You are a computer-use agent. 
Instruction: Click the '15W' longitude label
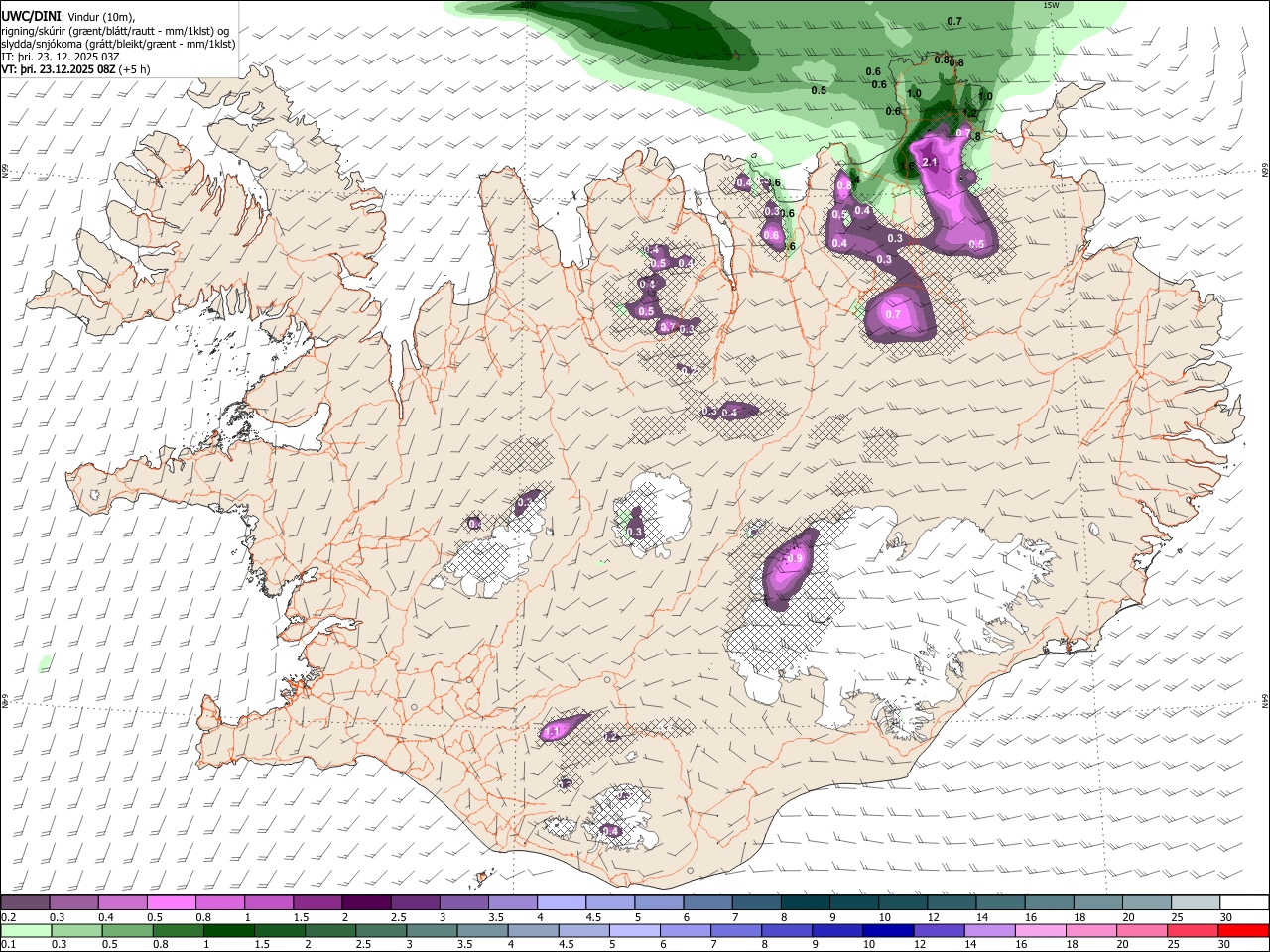[1052, 5]
